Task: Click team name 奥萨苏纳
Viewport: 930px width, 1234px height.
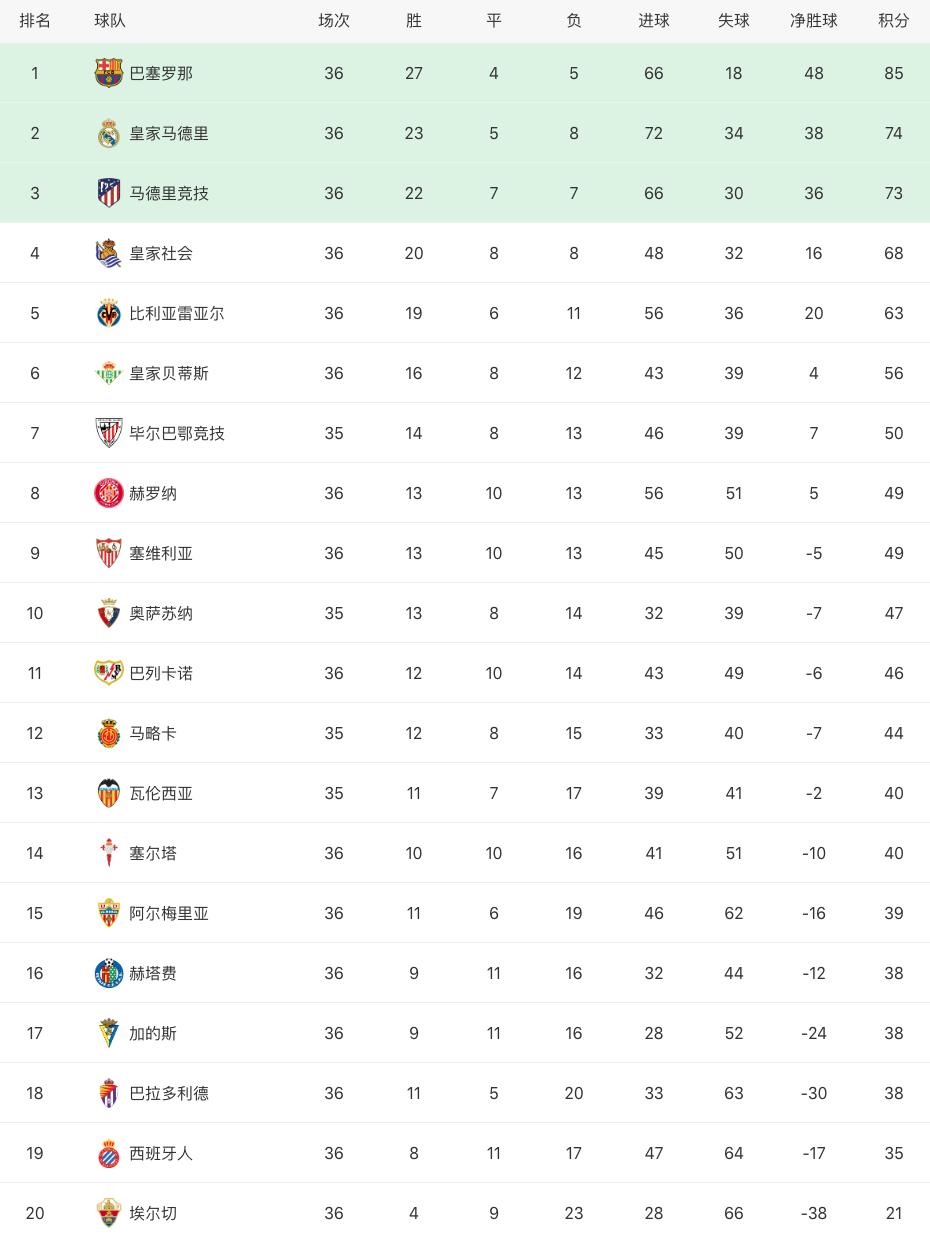Action: tap(161, 613)
